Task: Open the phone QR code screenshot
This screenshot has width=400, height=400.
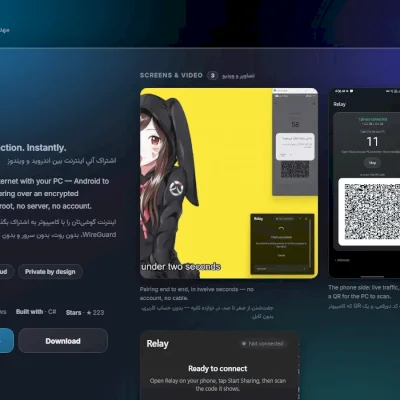Action: pos(364,183)
